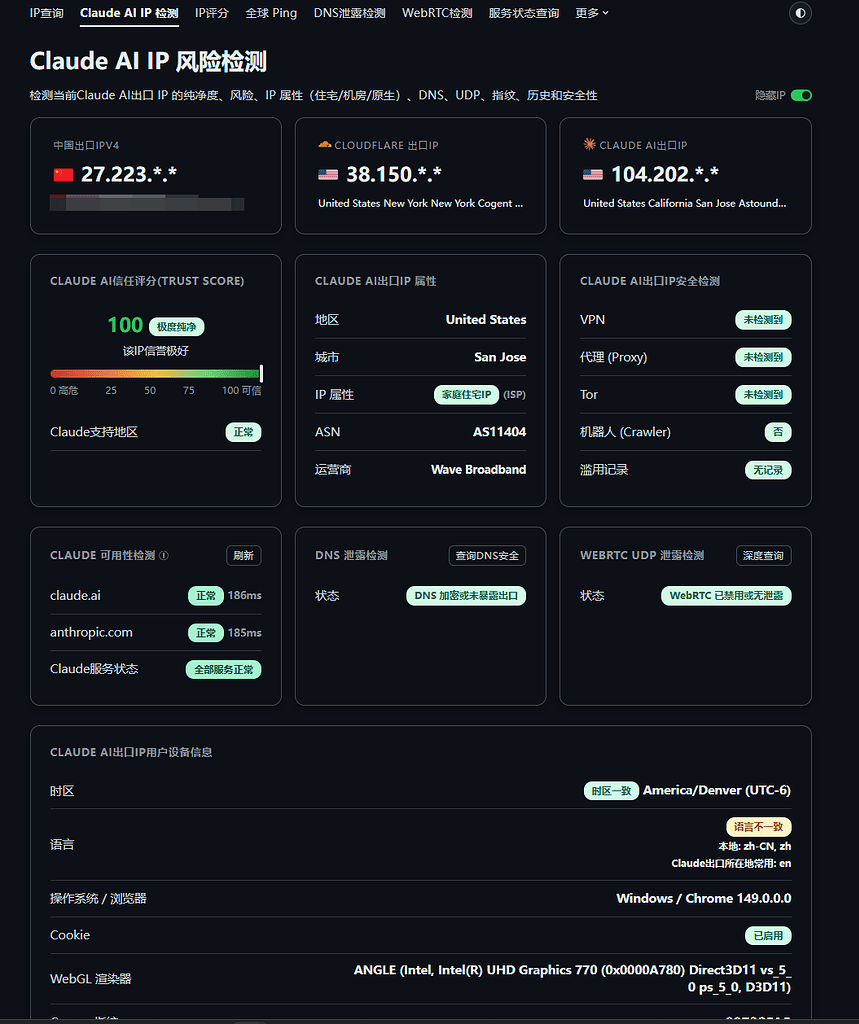Navigate to the 服务状态查询 tab
859x1024 pixels.
[x=524, y=13]
